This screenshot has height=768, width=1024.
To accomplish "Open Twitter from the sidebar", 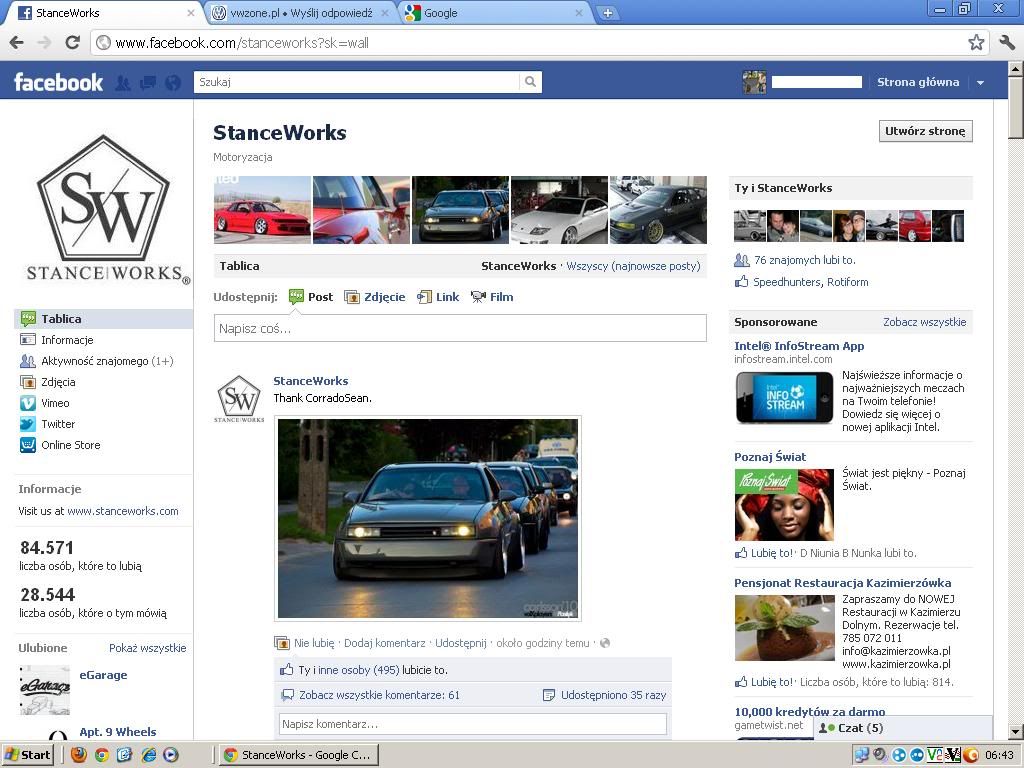I will (x=57, y=424).
